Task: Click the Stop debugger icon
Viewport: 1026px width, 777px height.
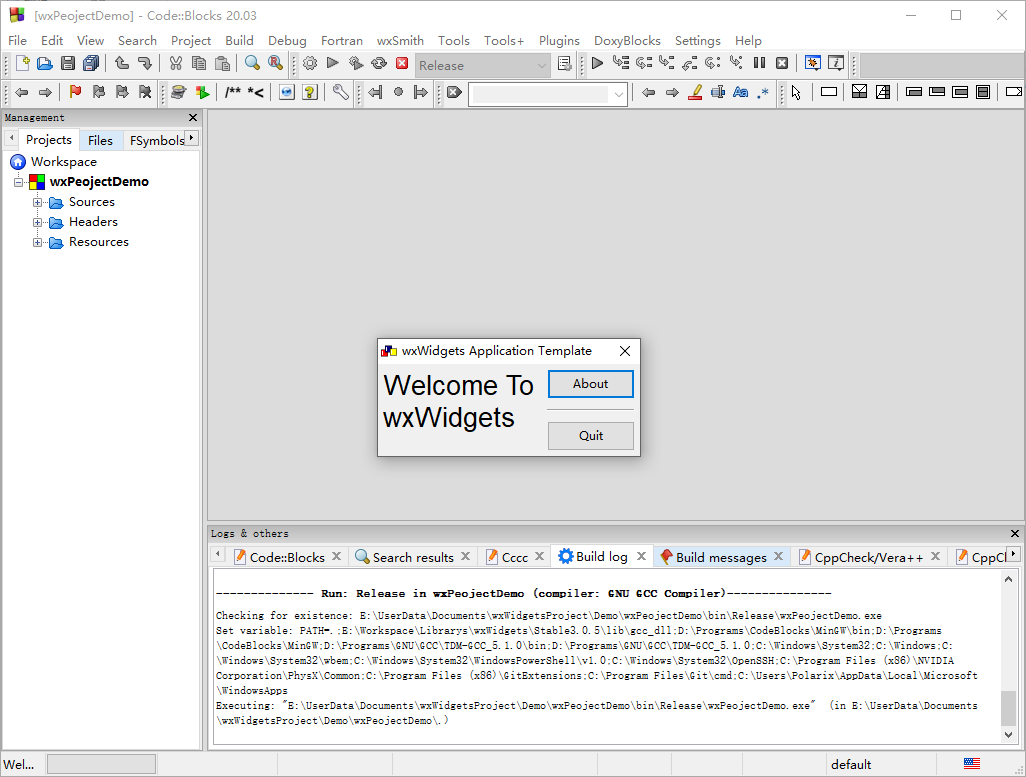Action: (782, 63)
